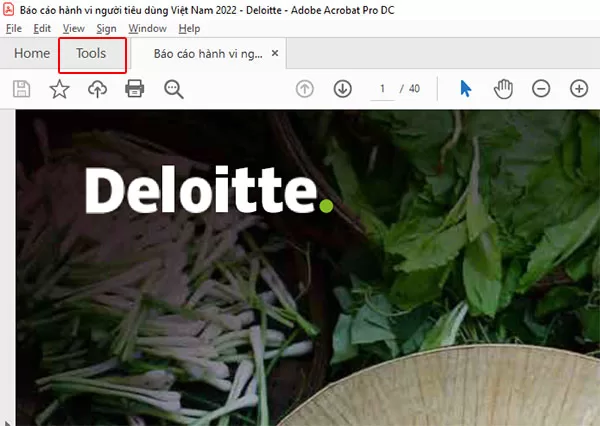Zoom out with the minus icon
Viewport: 600px width, 426px height.
541,89
